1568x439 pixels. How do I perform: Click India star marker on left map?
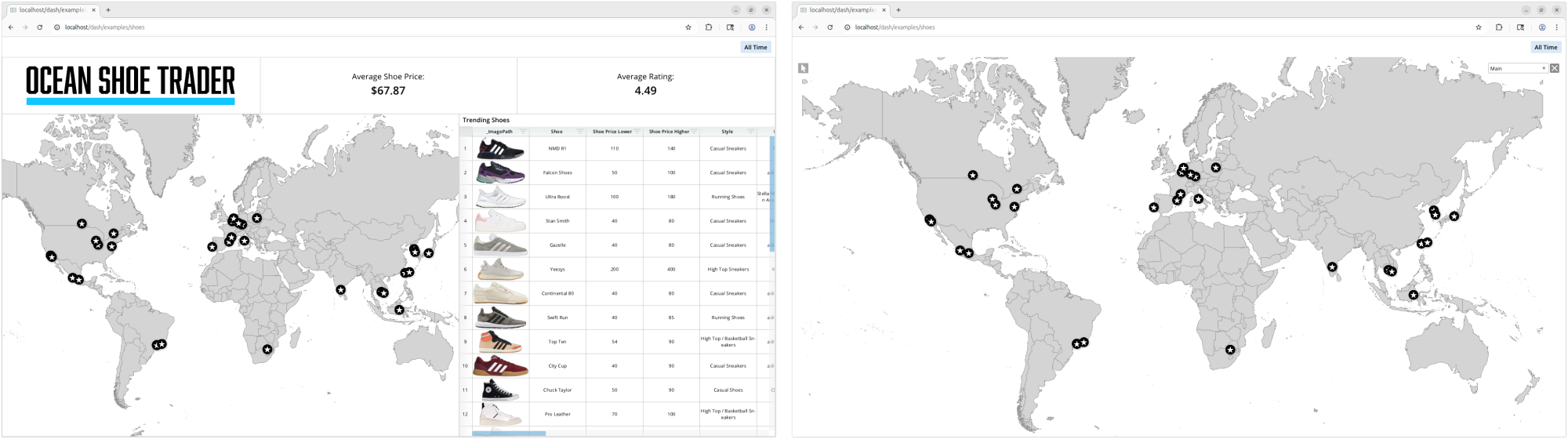pos(341,290)
